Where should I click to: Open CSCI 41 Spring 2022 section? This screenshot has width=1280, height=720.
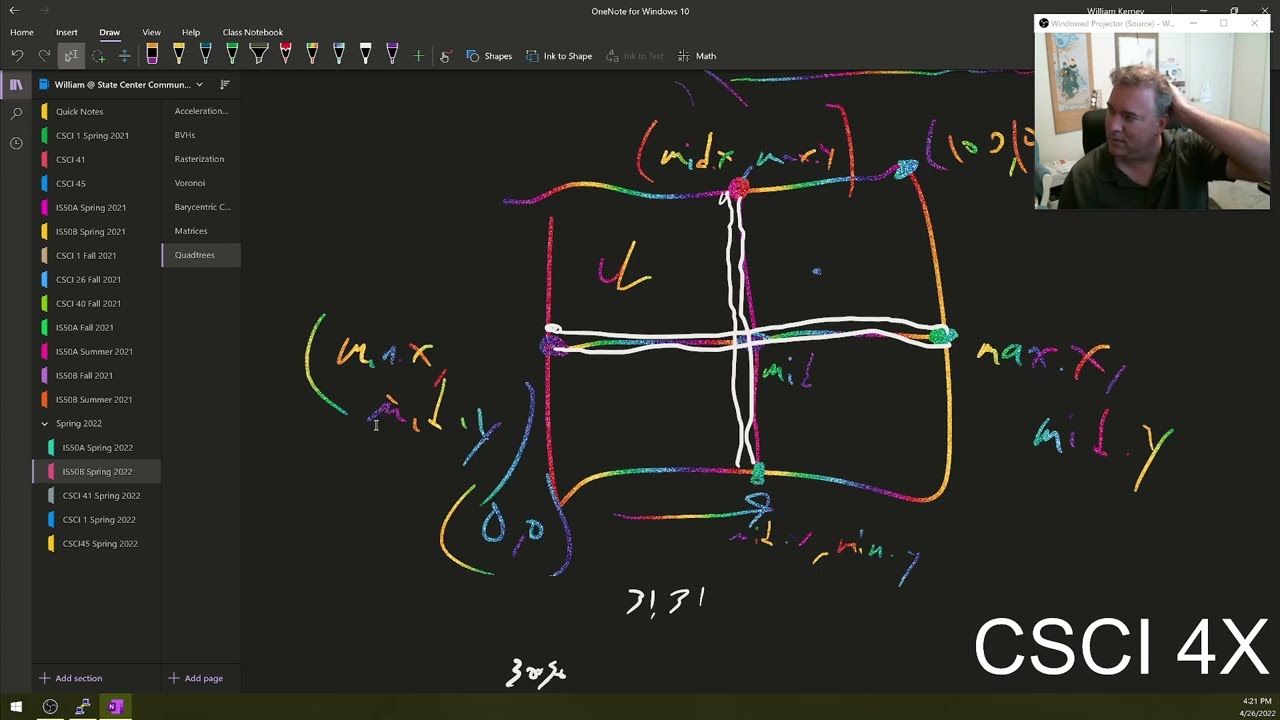point(97,495)
